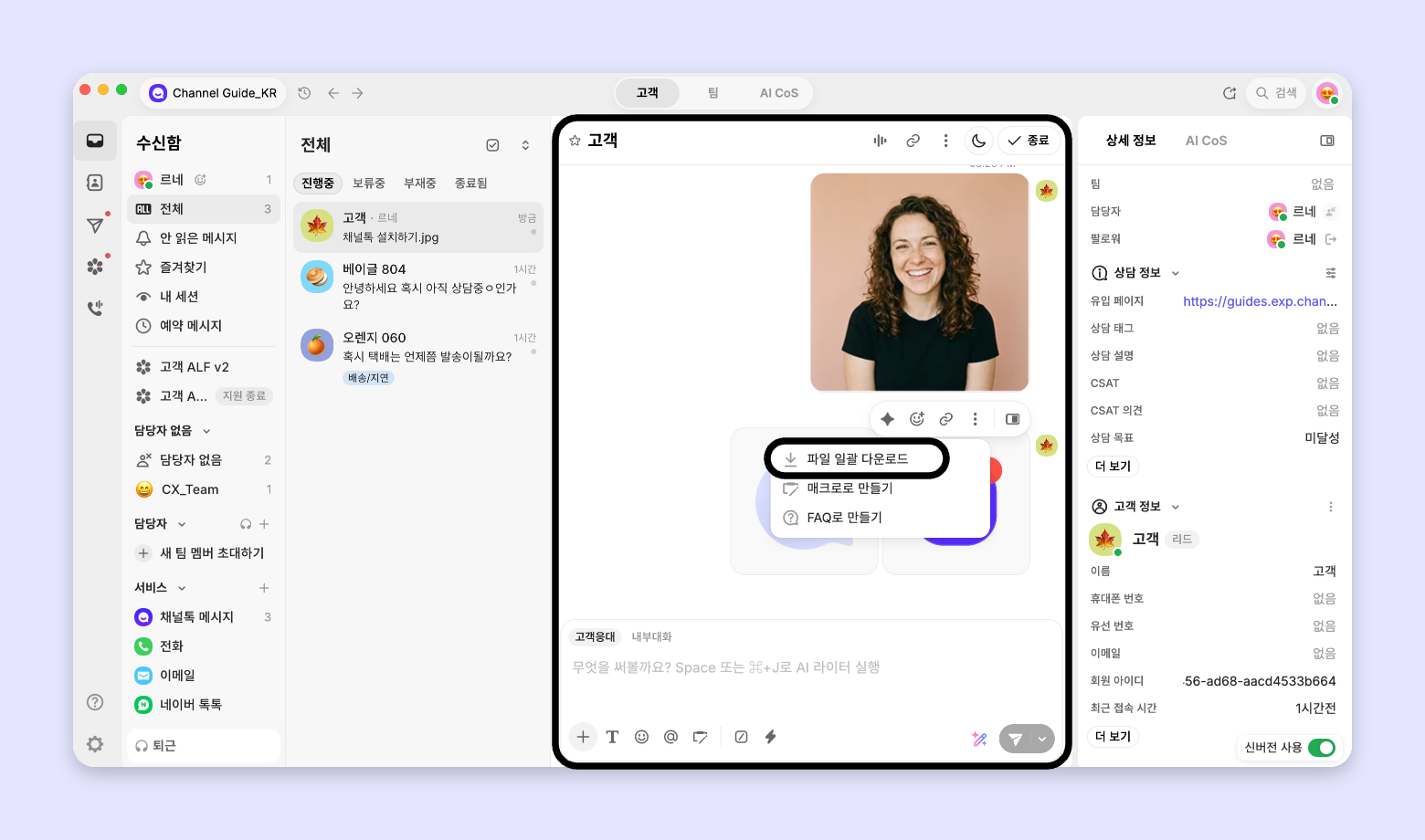The image size is (1425, 840).
Task: Add emoji reaction to the message
Action: pos(917,419)
